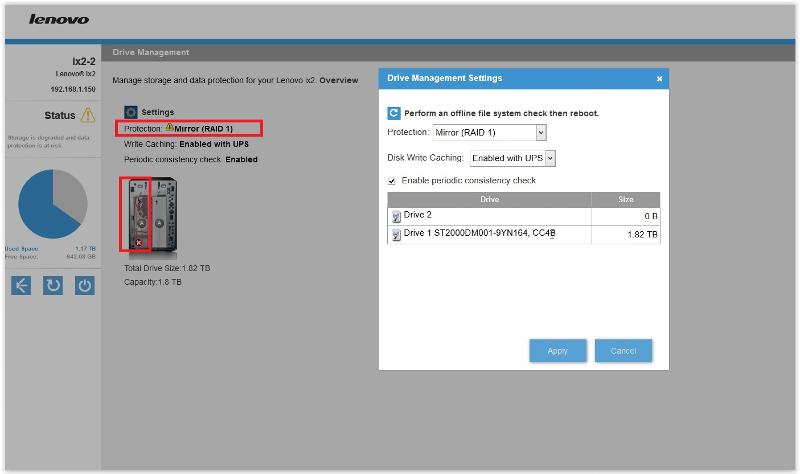
Task: Click Write Caching: Enabled with UPS text
Action: click(x=186, y=144)
